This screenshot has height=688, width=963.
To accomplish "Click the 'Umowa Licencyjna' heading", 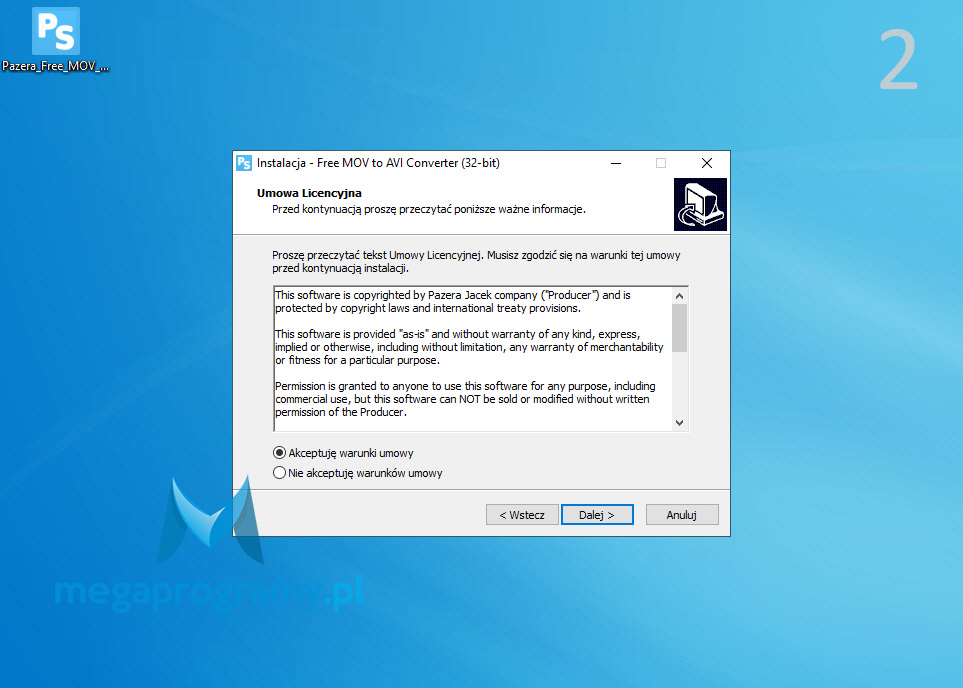I will click(x=309, y=193).
